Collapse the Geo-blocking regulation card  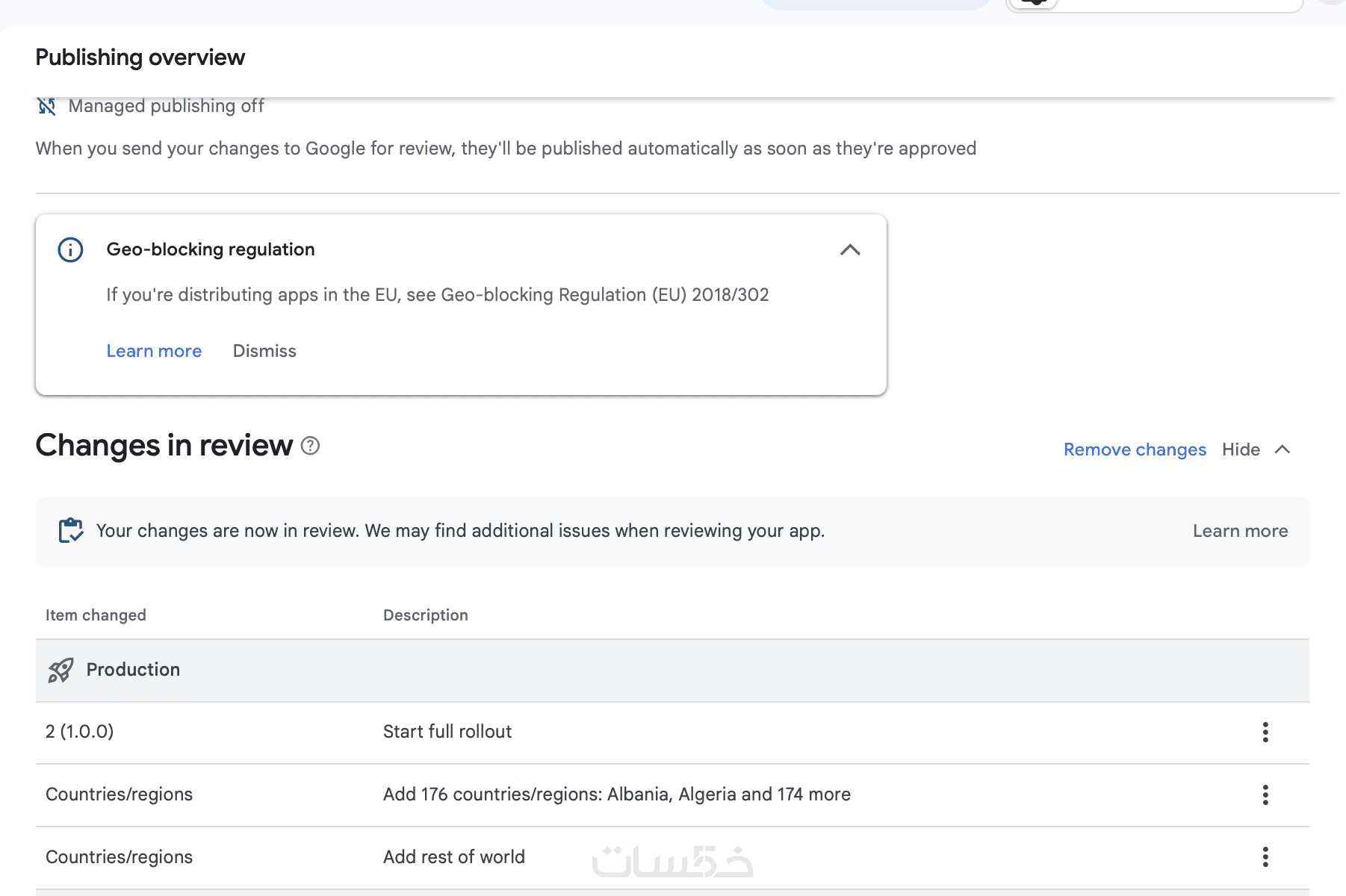tap(850, 249)
